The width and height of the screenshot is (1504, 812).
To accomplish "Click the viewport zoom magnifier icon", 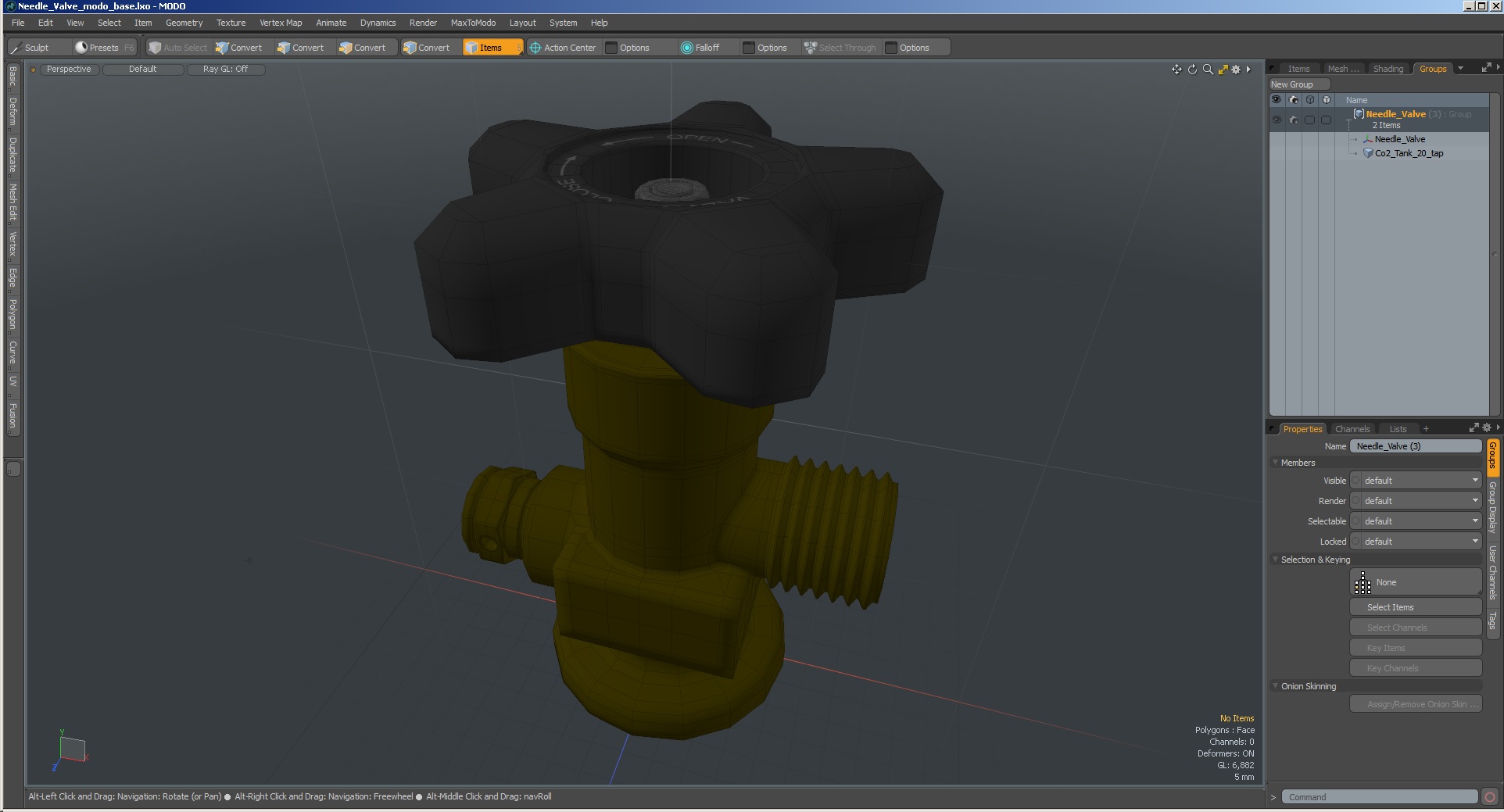I will 1208,70.
